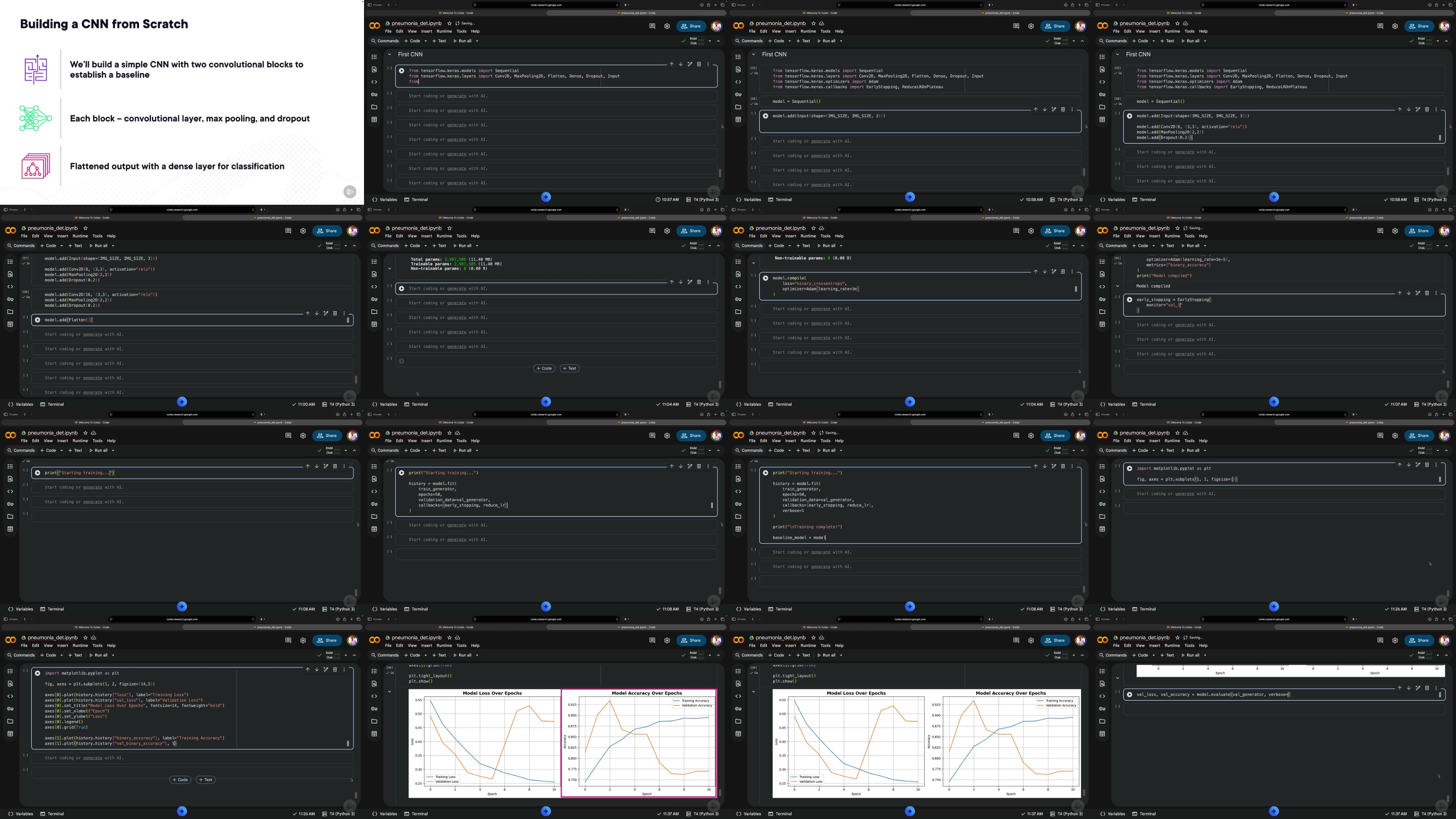Open settings gear in 11:00 AM panel
Viewport: 1456px width, 819px height.
point(303,231)
